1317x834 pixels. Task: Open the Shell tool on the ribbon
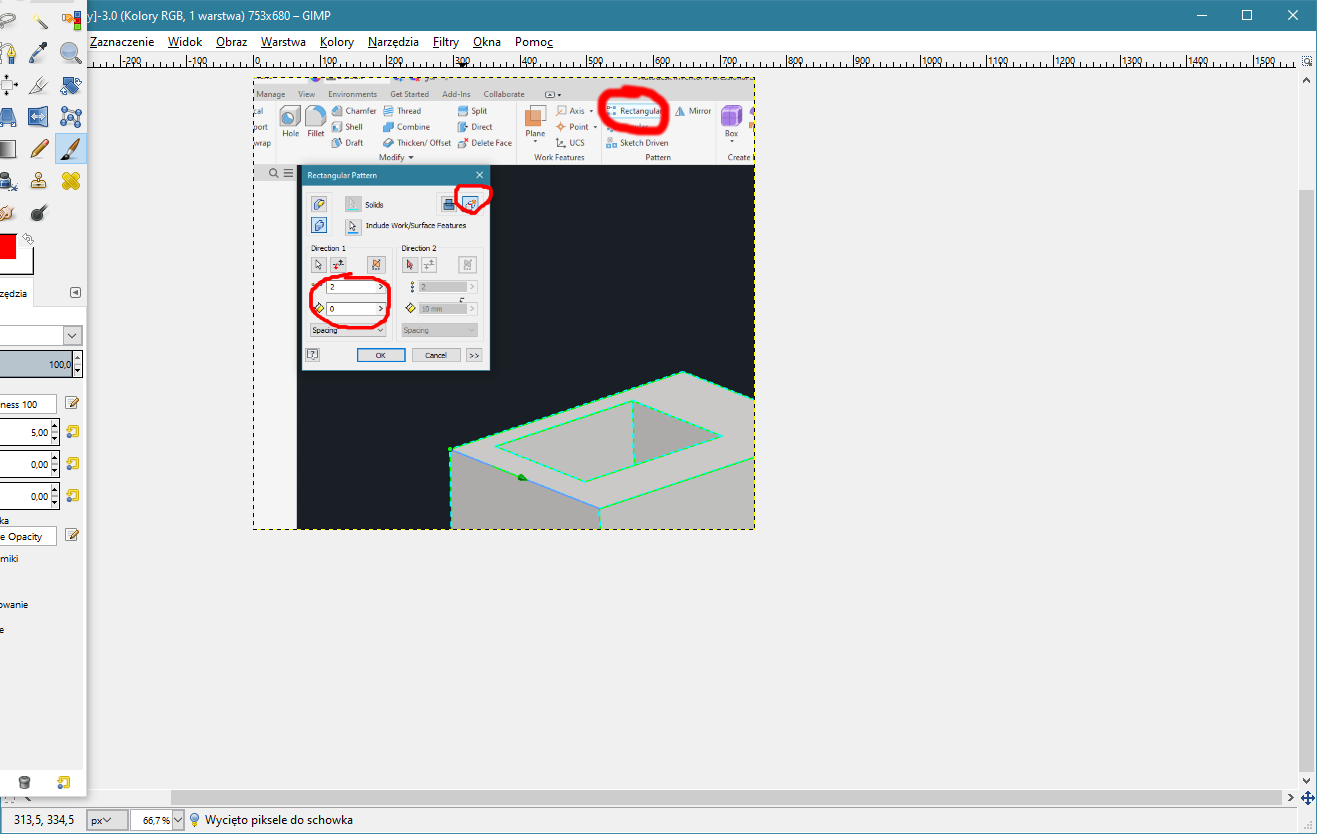tap(351, 127)
